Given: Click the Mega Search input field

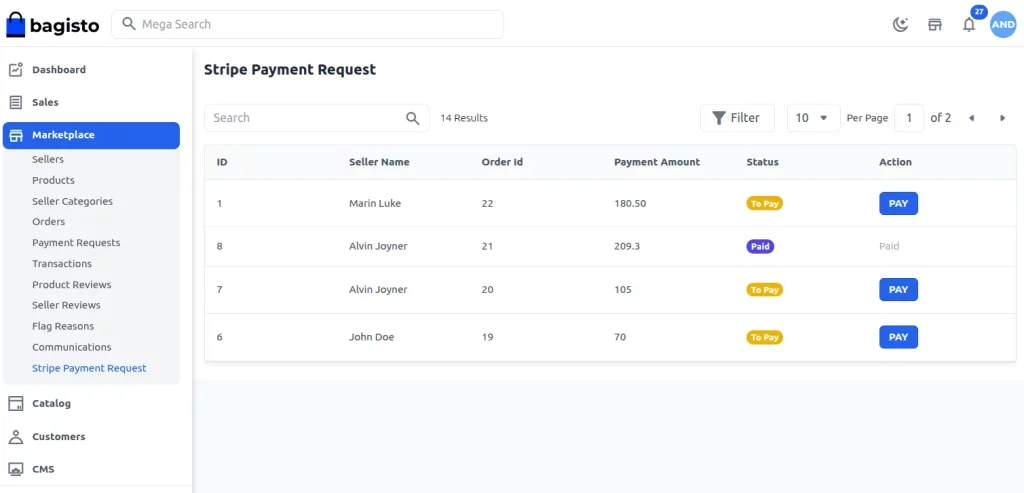Looking at the screenshot, I should click(307, 24).
